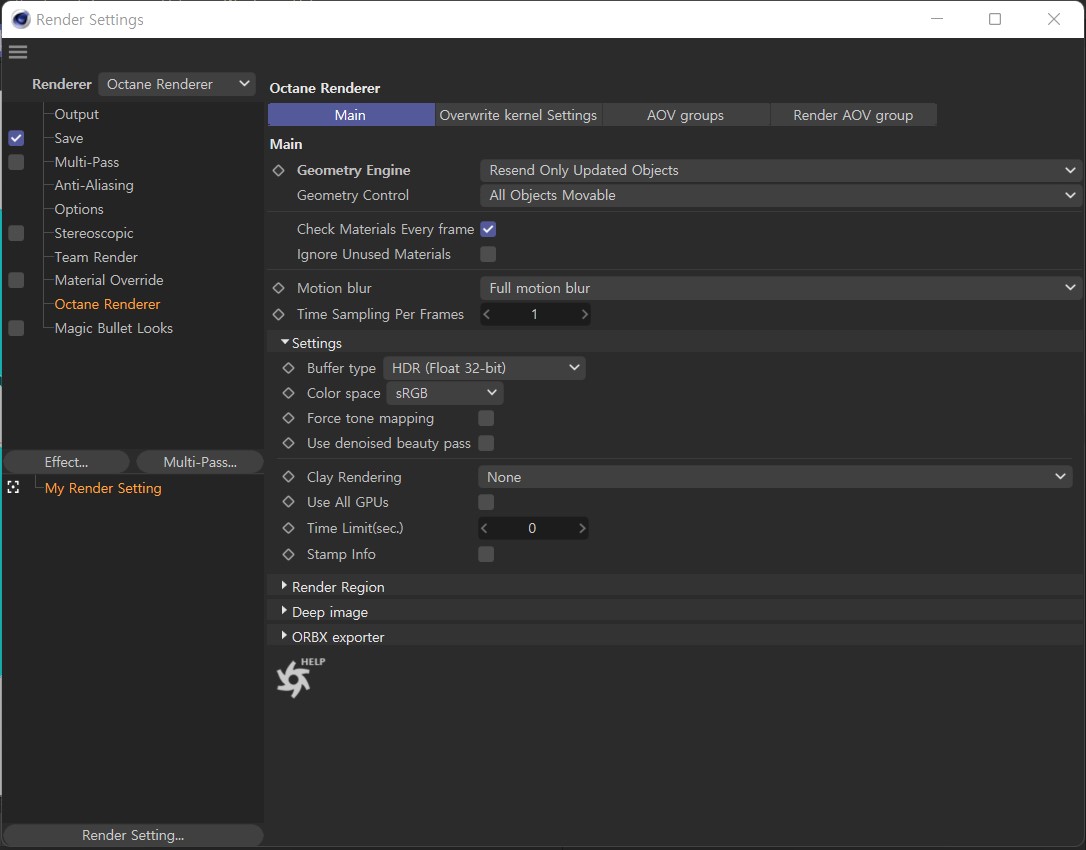Viewport: 1086px width, 850px height.
Task: Enable the Magic Bullet Looks checkbox
Action: [16, 328]
